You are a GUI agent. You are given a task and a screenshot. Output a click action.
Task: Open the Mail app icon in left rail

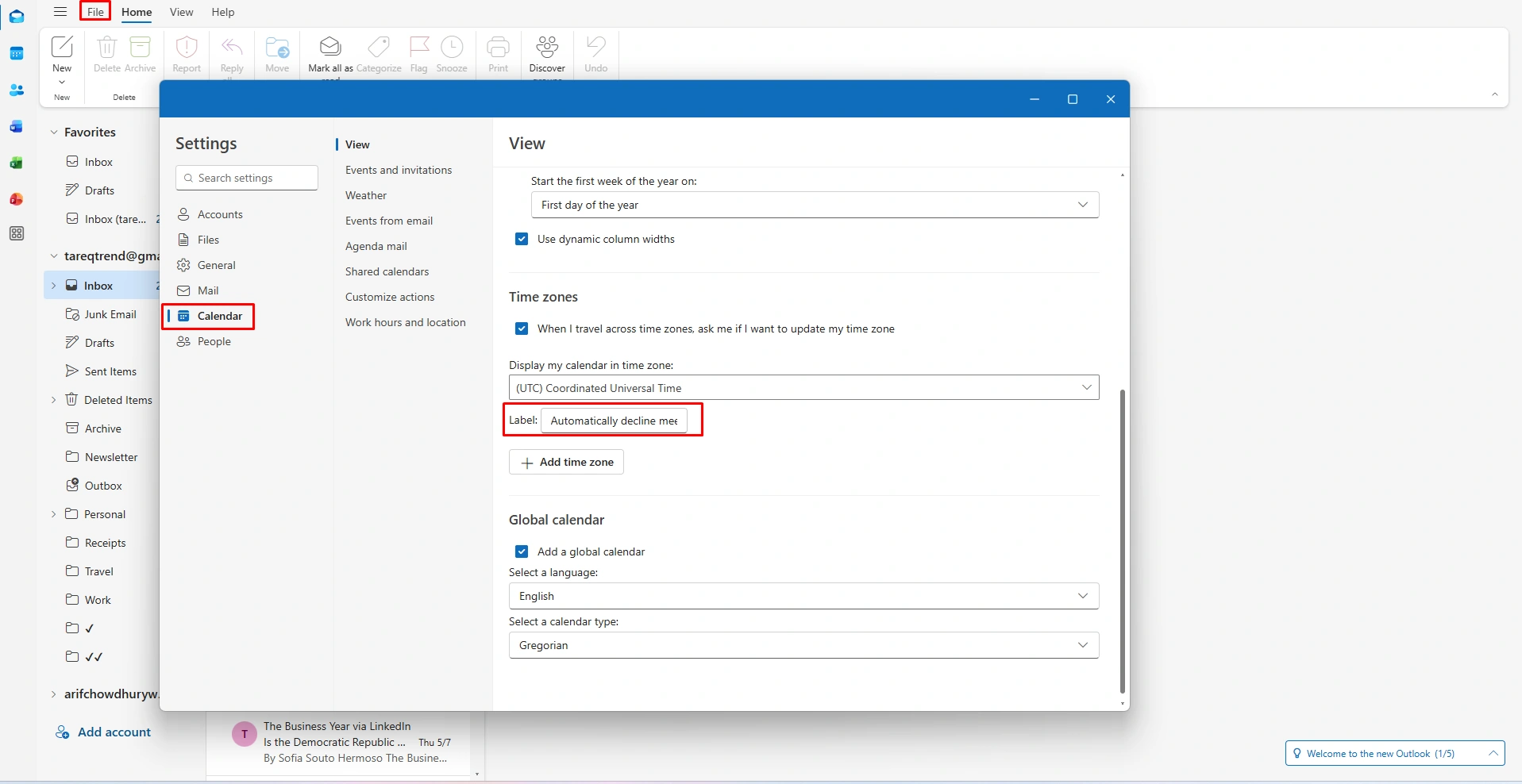[17, 17]
